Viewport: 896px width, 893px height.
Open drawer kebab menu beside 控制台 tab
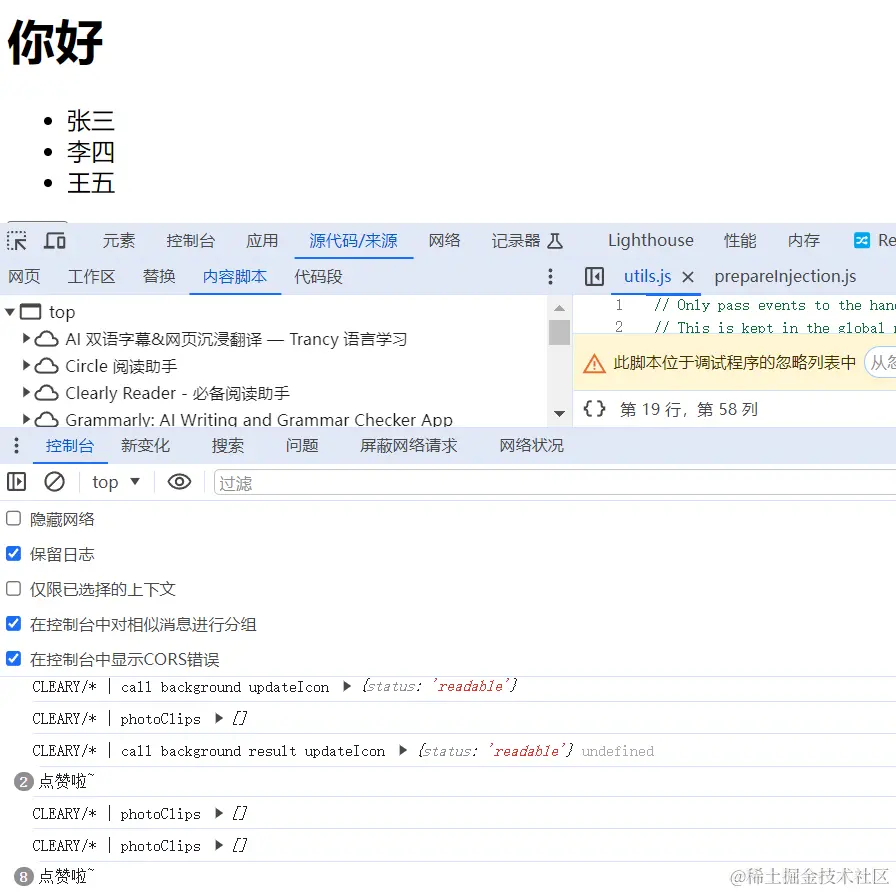coord(16,446)
